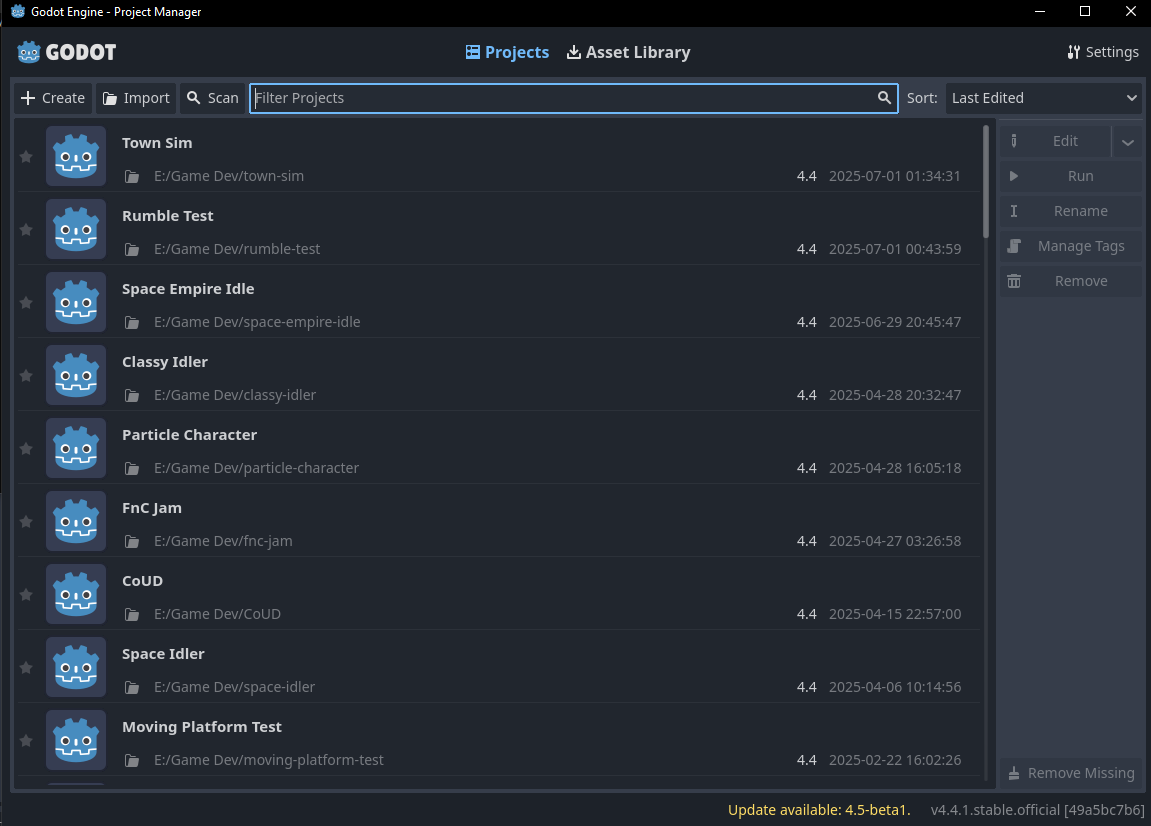Viewport: 1151px width, 826px height.
Task: Click the search magnifier in filter box
Action: (x=885, y=98)
